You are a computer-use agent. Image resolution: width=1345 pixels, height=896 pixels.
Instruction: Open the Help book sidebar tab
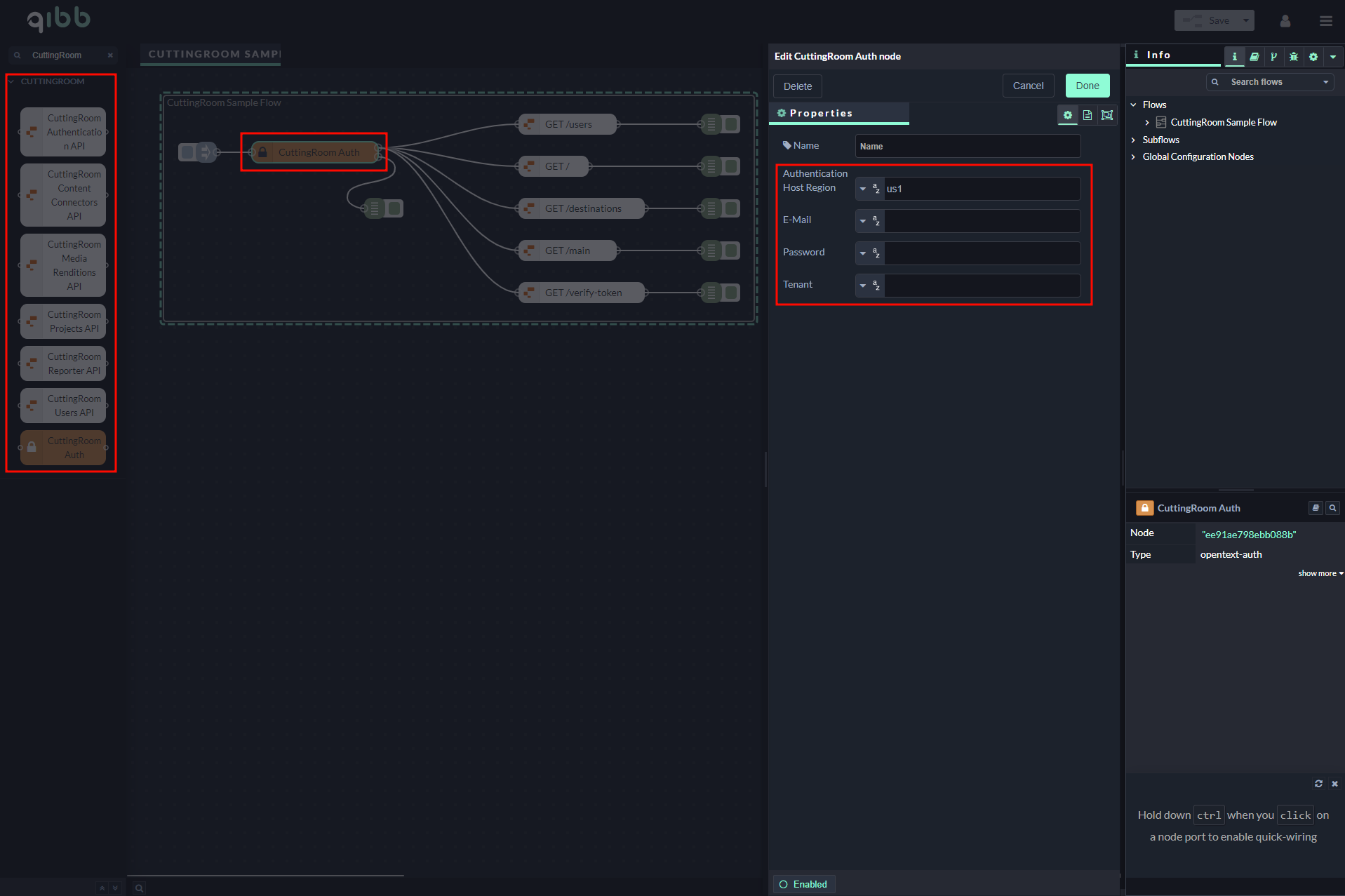[x=1254, y=57]
